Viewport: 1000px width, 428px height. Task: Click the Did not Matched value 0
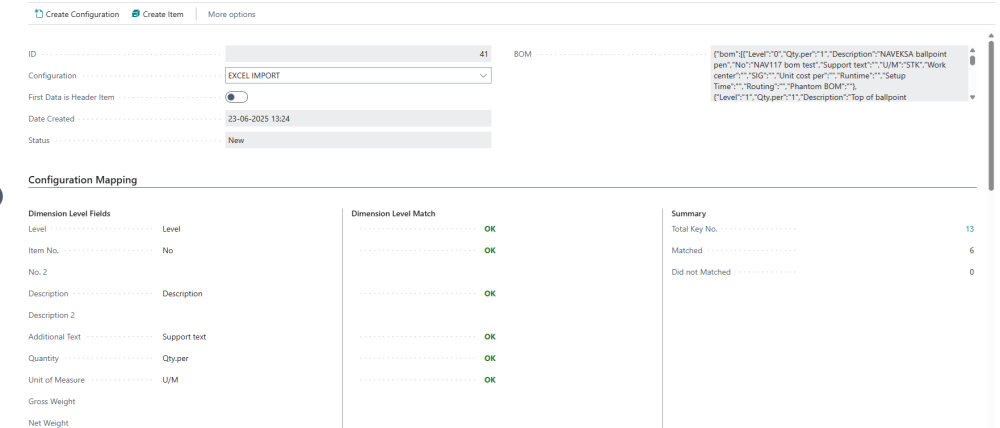(x=971, y=272)
